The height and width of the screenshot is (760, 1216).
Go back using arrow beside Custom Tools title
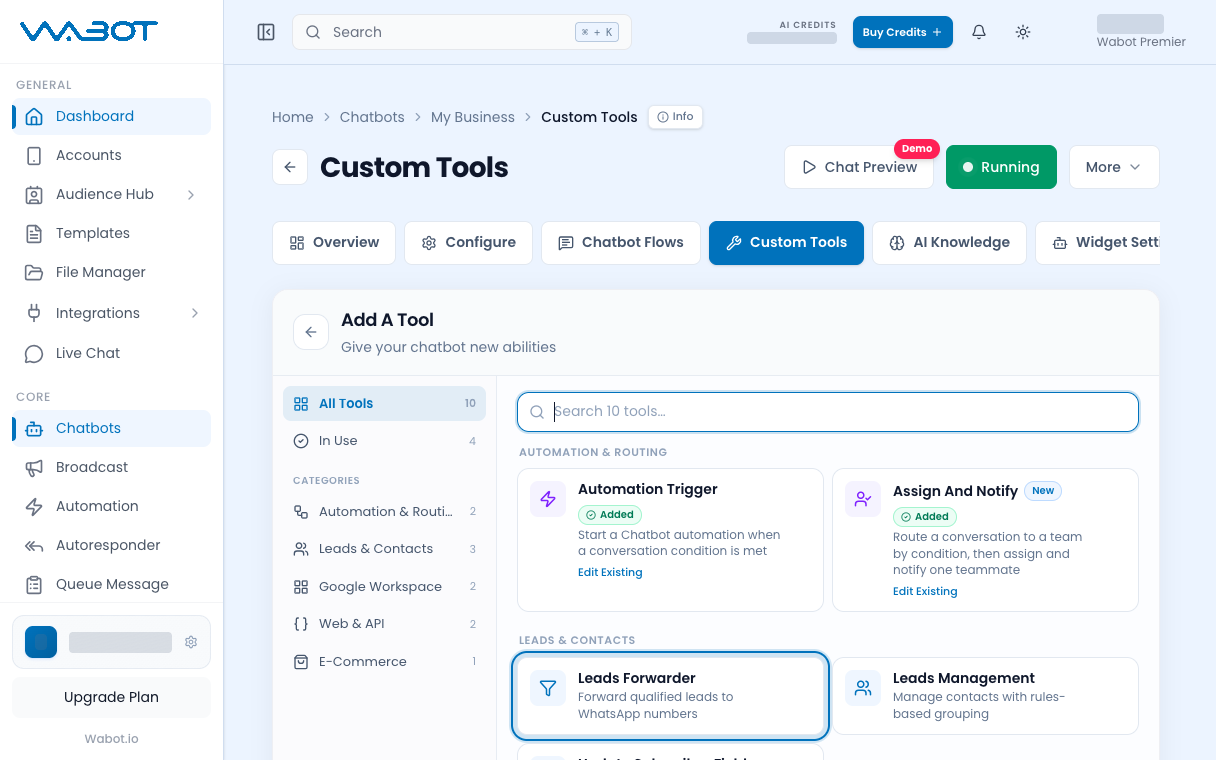(x=290, y=167)
